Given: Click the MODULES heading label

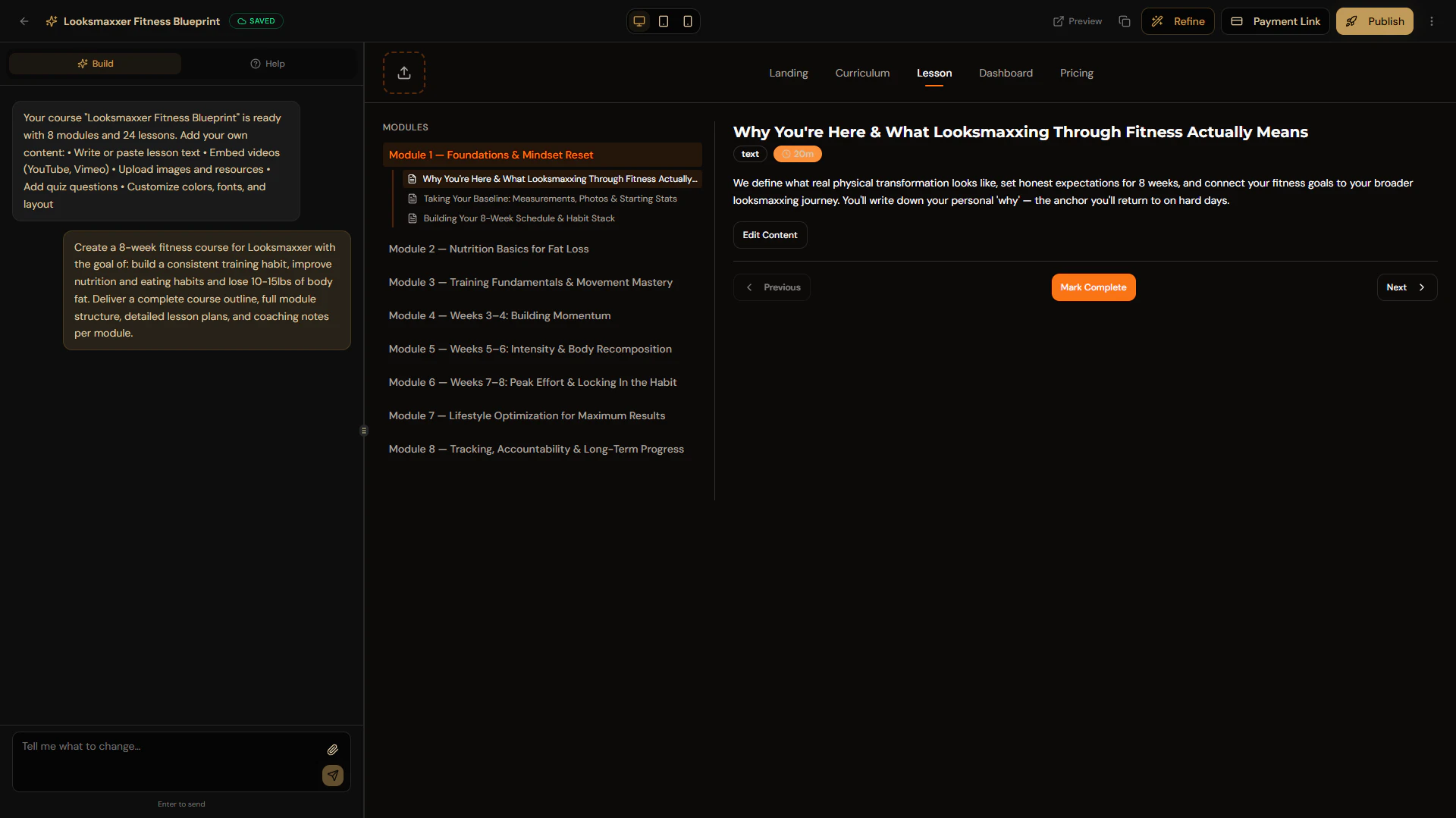Looking at the screenshot, I should [406, 127].
